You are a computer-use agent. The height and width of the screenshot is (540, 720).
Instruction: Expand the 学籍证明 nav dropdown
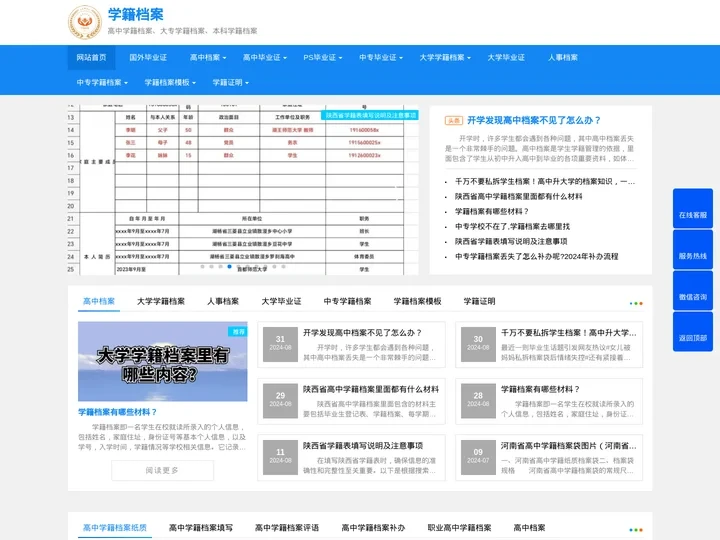pyautogui.click(x=231, y=83)
